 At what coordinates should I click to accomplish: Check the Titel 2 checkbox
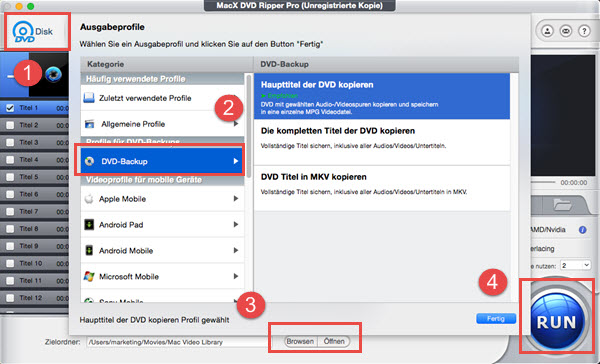(x=10, y=125)
